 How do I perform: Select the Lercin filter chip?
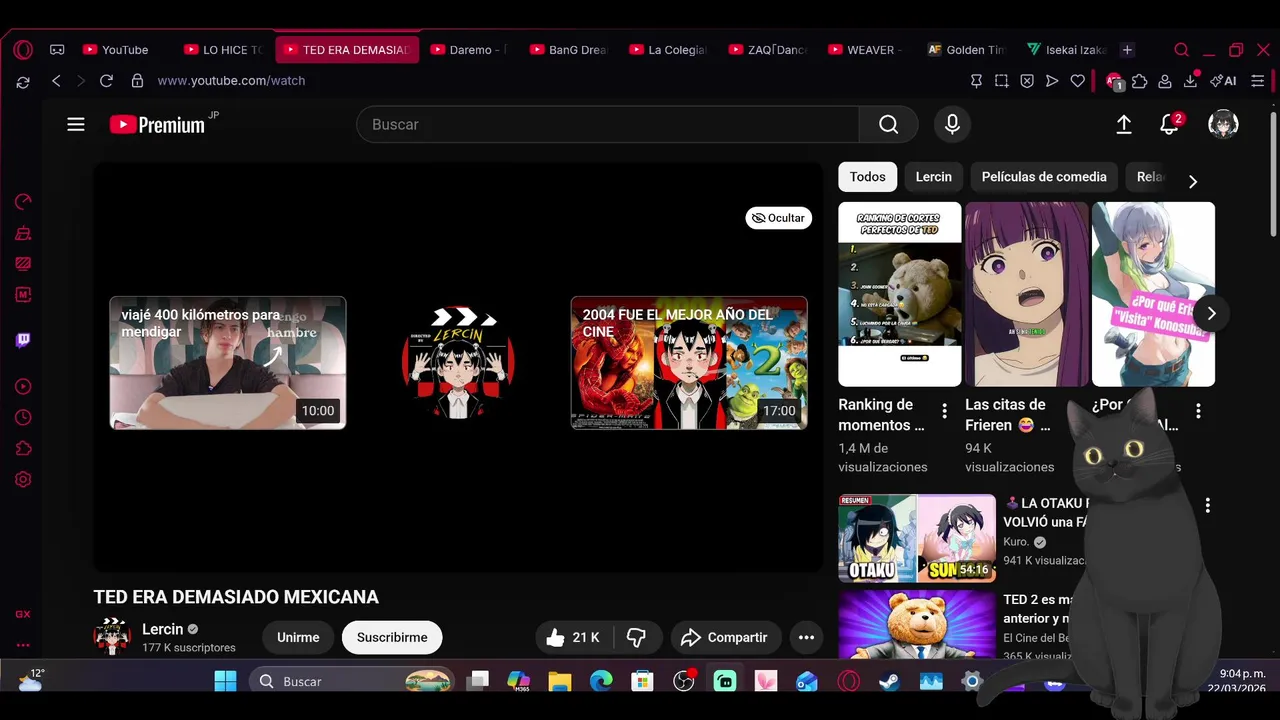(x=933, y=177)
